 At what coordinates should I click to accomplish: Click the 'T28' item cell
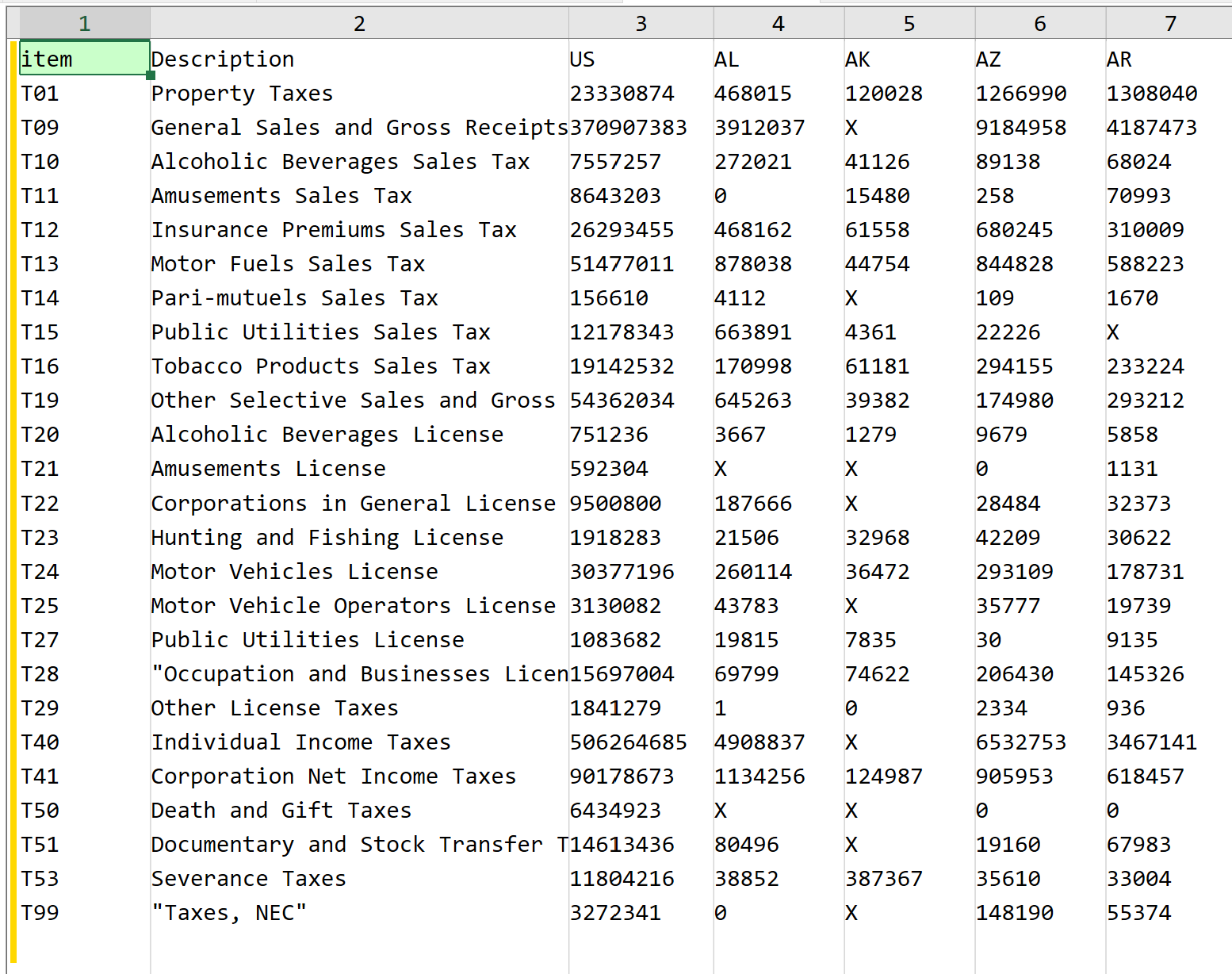point(84,673)
